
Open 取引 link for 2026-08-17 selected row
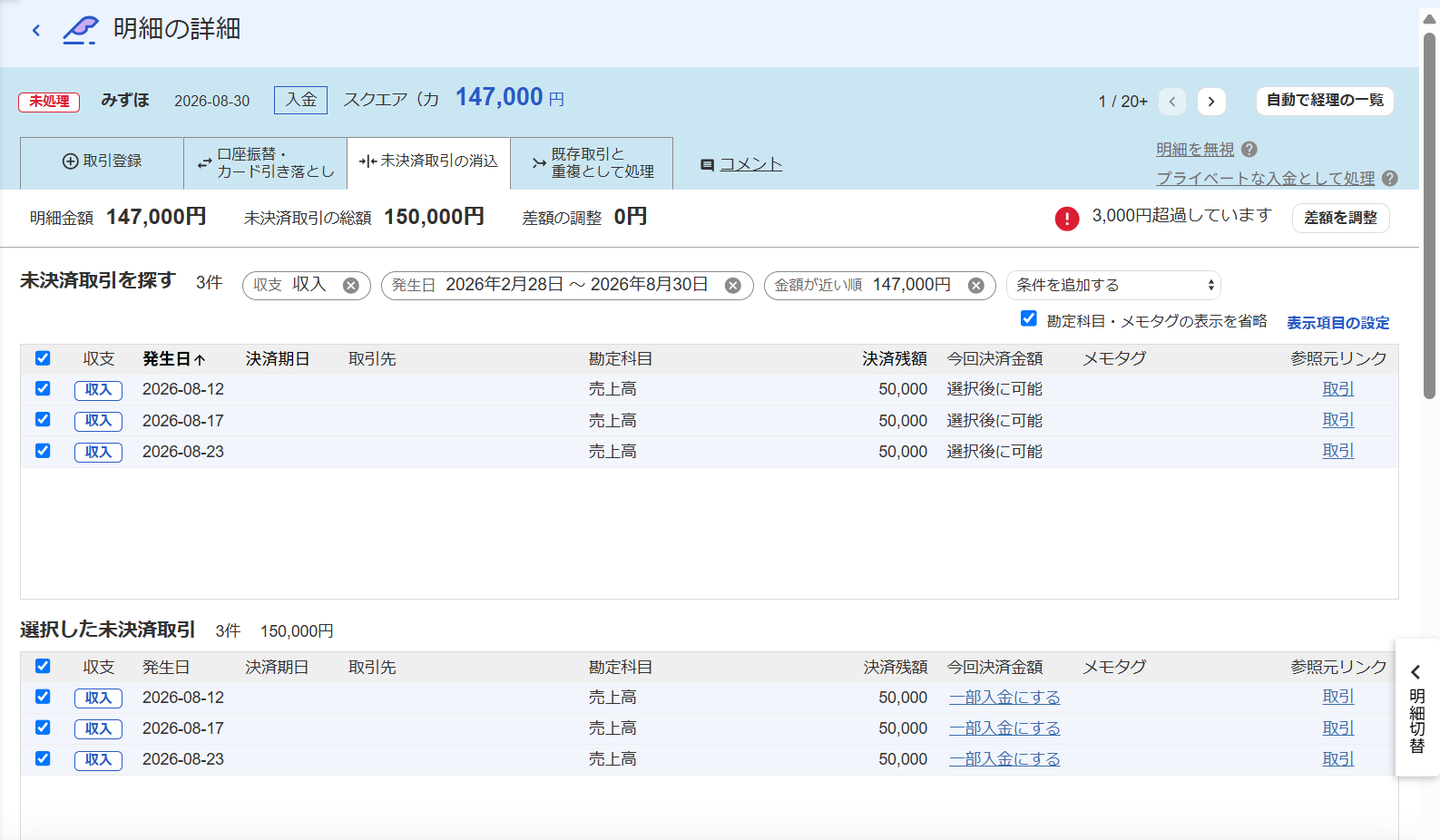1337,728
